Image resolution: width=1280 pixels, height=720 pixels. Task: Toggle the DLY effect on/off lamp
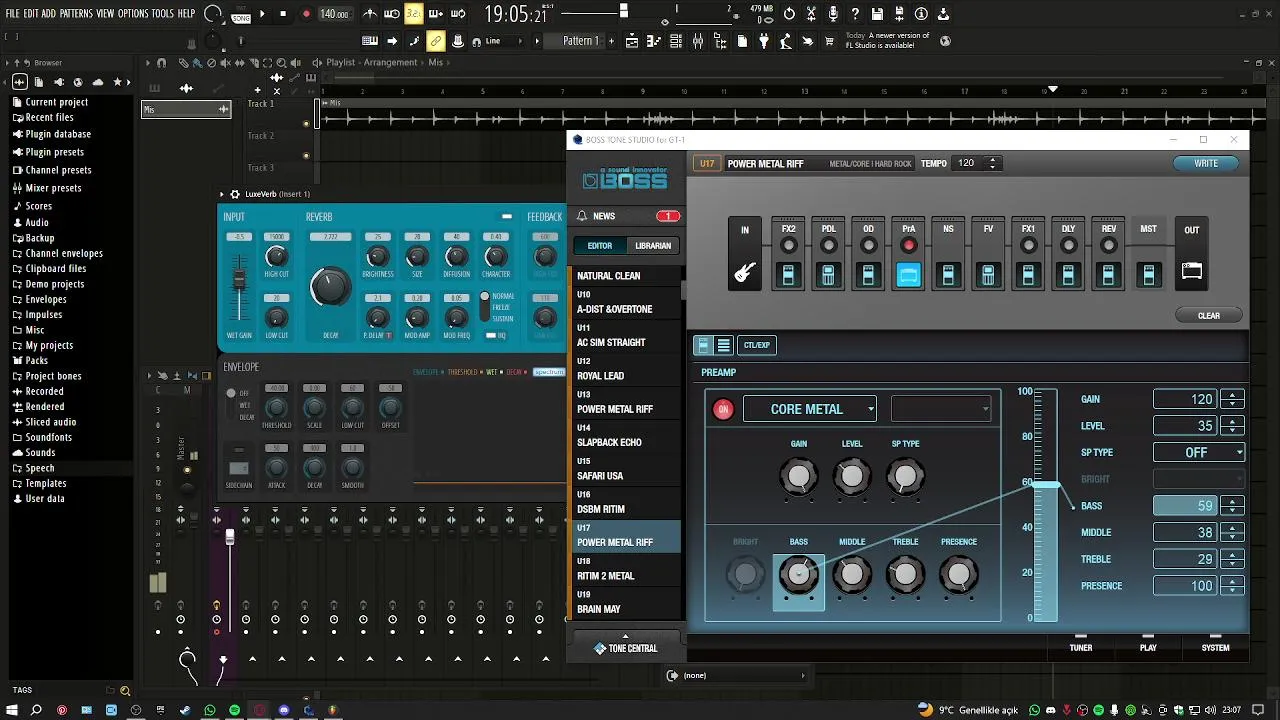1068,245
